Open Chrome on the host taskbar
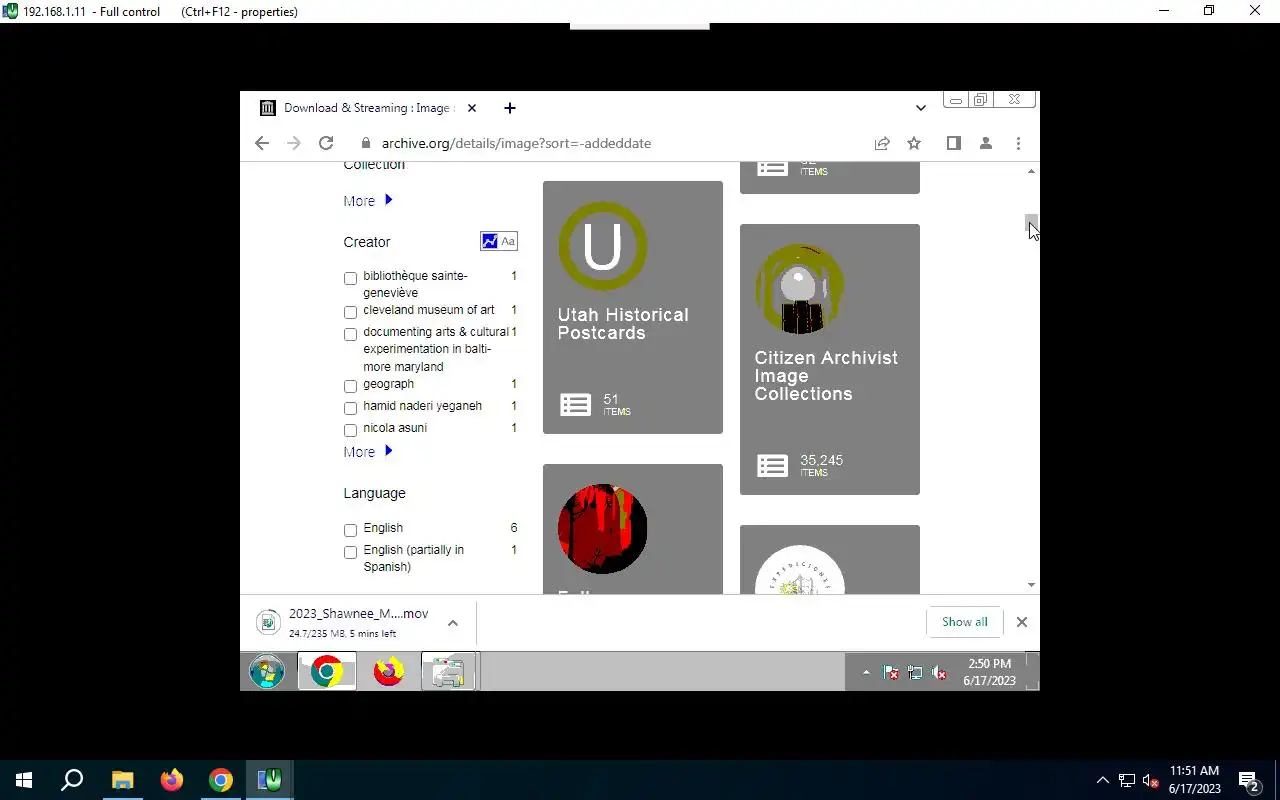Image resolution: width=1280 pixels, height=800 pixels. click(x=221, y=780)
